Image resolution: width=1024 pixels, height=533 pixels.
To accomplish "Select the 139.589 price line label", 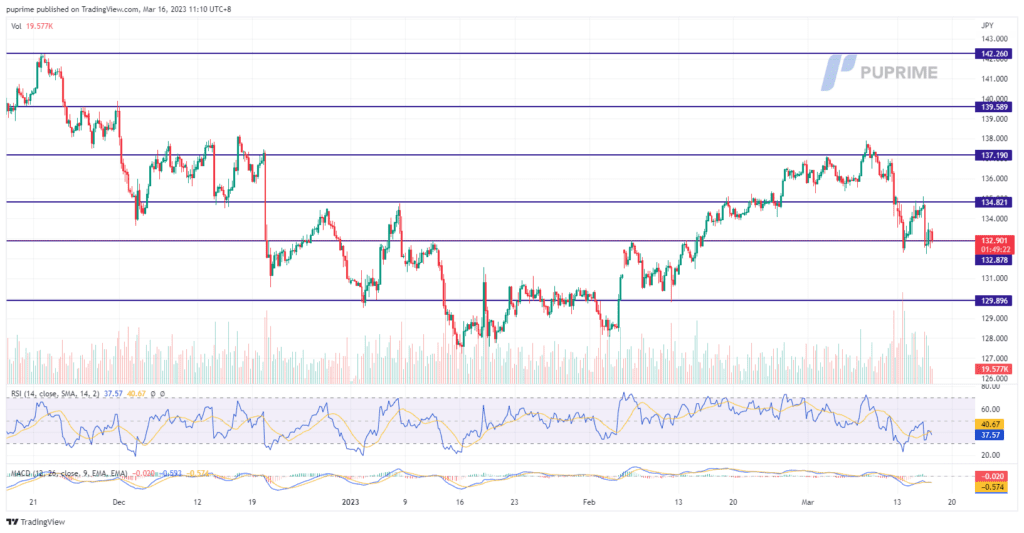I will 993,106.
